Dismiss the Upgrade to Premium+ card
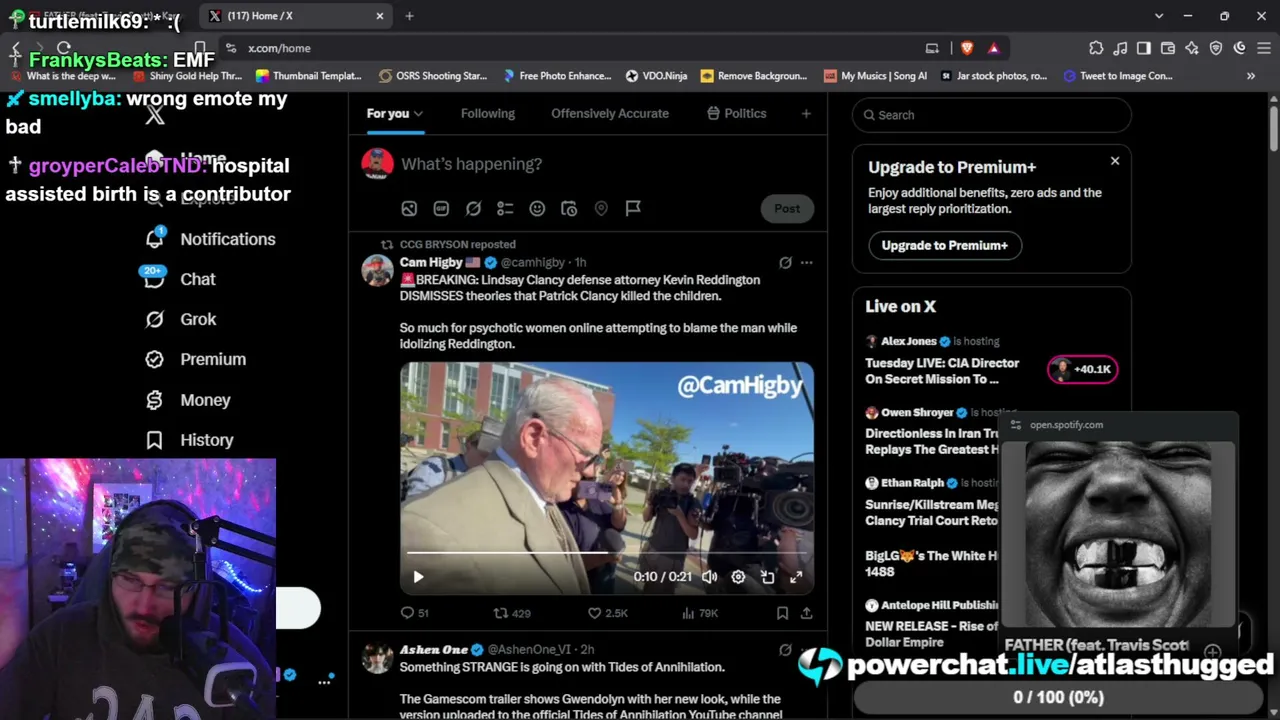This screenshot has height=720, width=1280. [x=1115, y=160]
